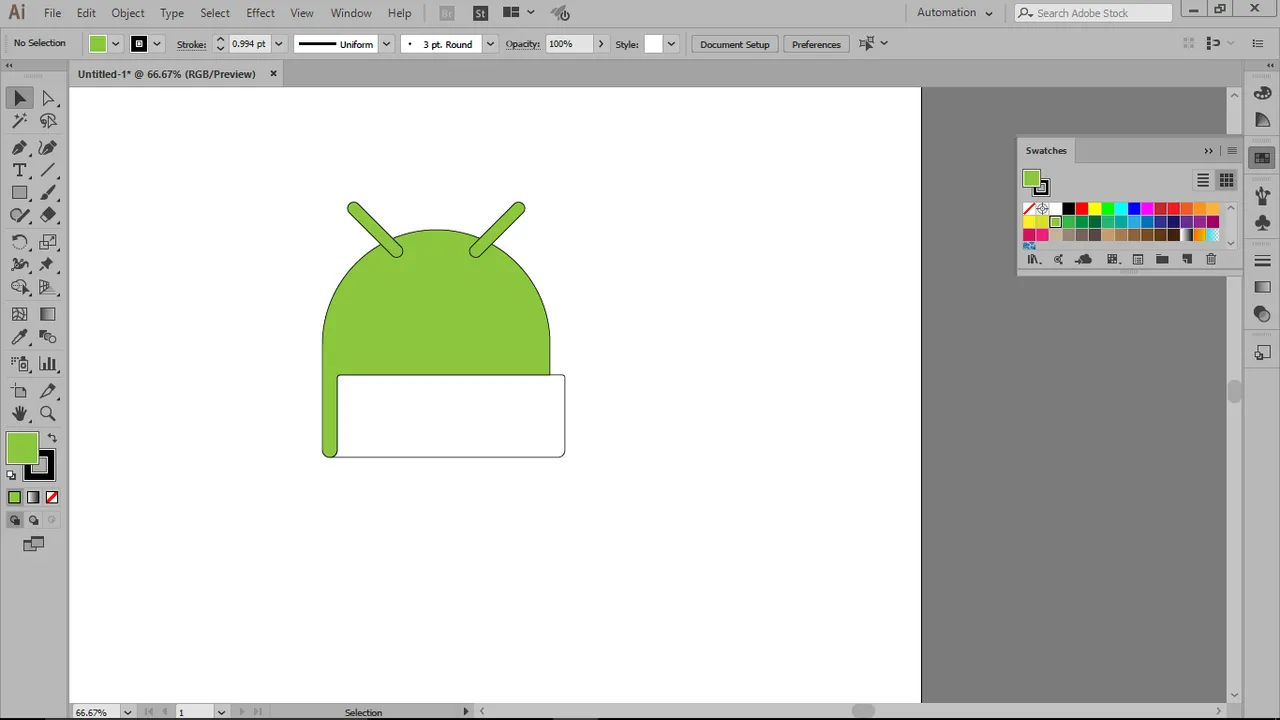Select the Column Graph tool

coord(48,364)
